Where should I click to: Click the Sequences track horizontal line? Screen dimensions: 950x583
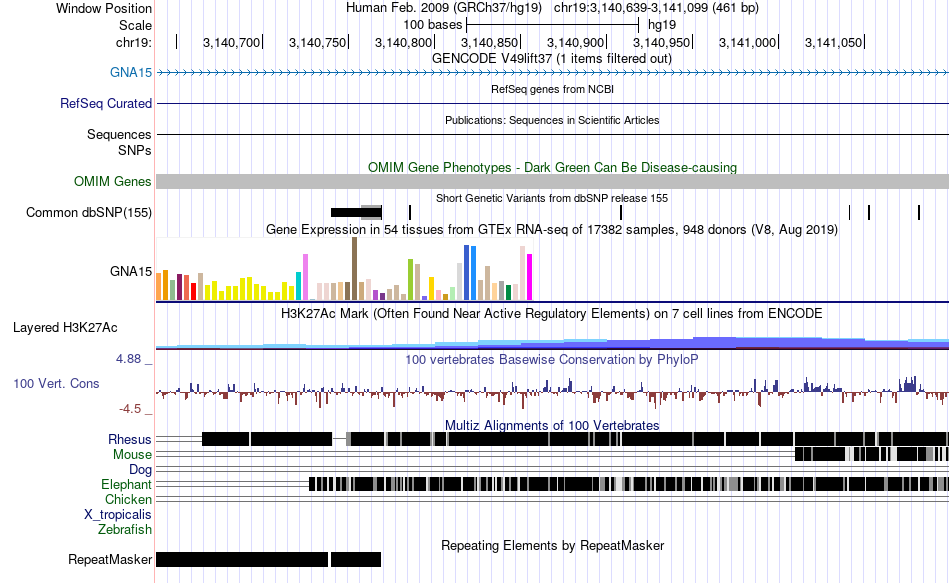(552, 135)
